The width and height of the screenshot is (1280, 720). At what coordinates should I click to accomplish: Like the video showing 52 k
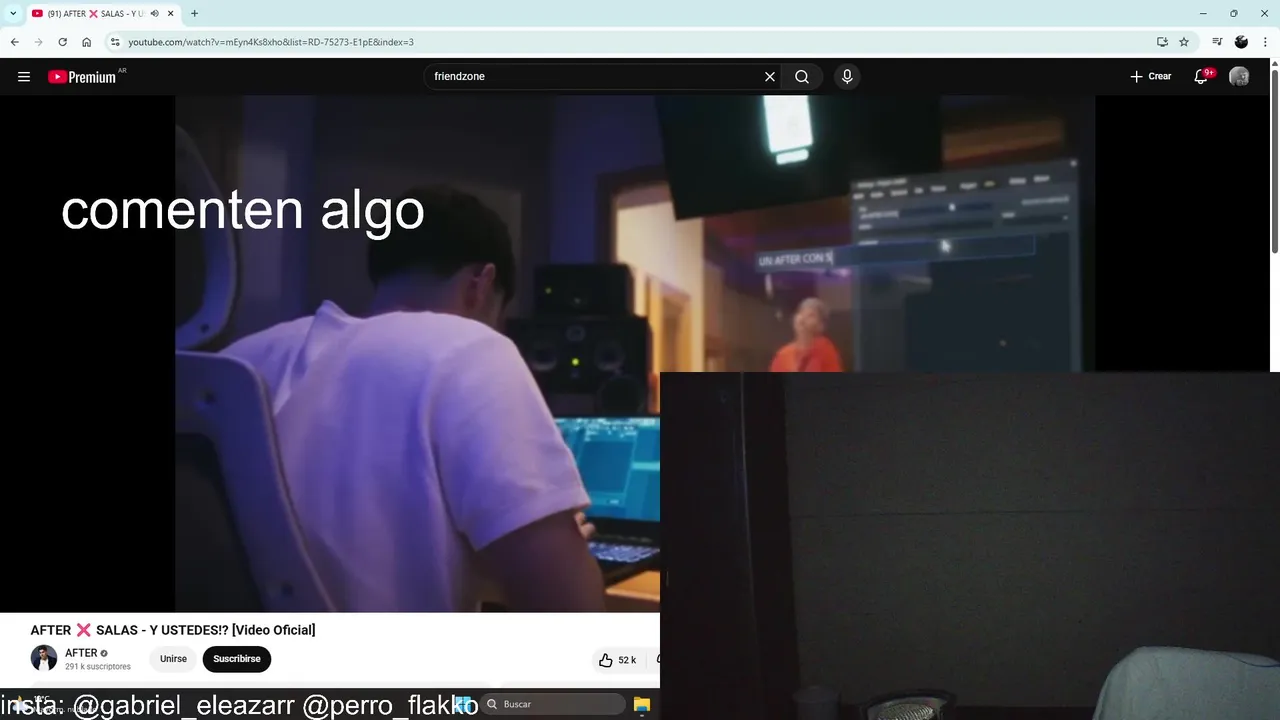tap(617, 660)
